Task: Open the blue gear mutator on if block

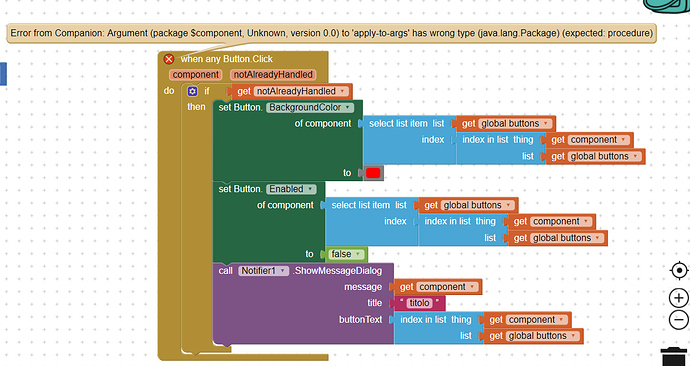Action: point(192,92)
